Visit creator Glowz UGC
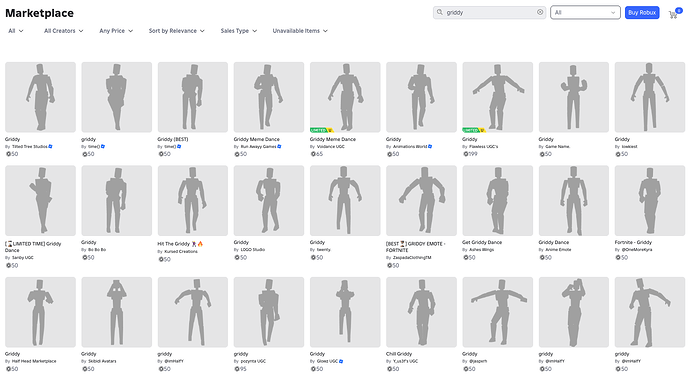Screen dimensions: 690x377 pos(327,361)
